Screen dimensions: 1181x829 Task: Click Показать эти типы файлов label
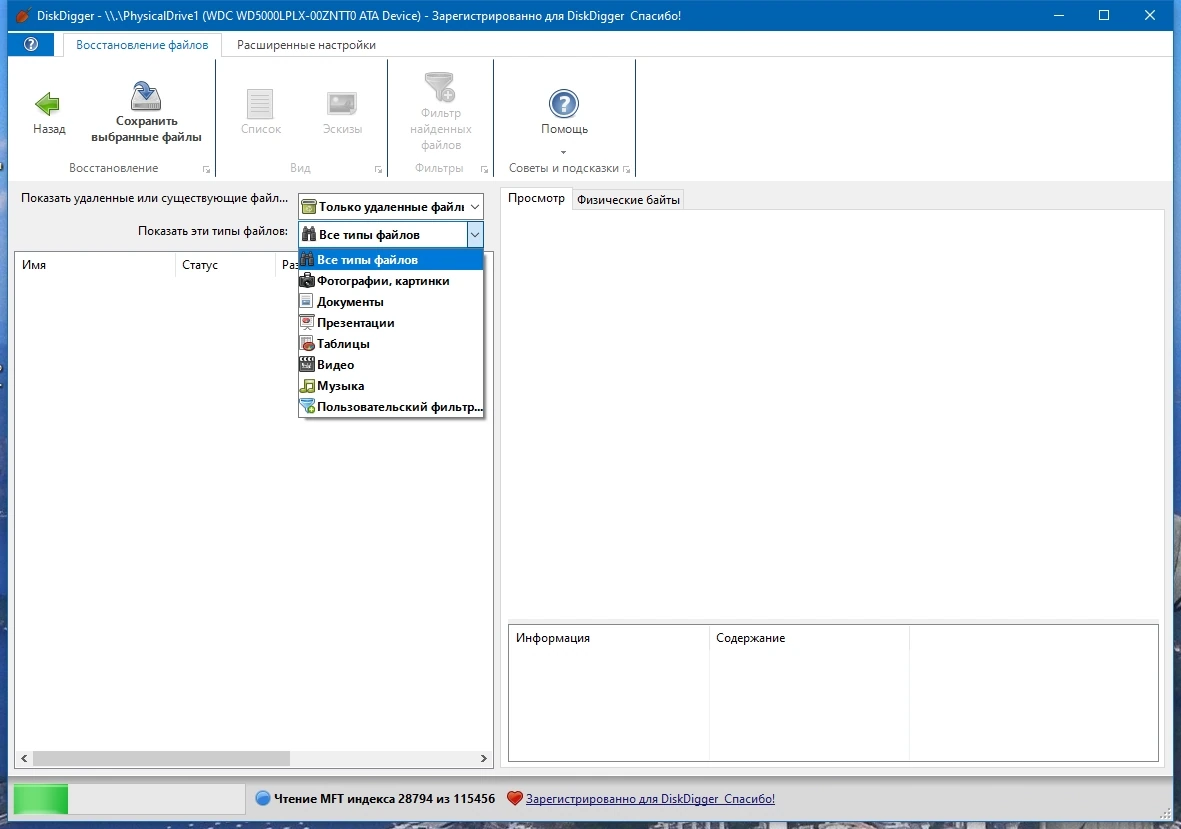click(x=212, y=231)
